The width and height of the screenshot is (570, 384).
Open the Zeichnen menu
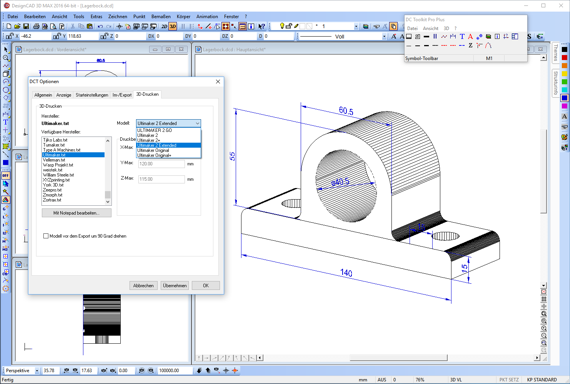pyautogui.click(x=118, y=16)
